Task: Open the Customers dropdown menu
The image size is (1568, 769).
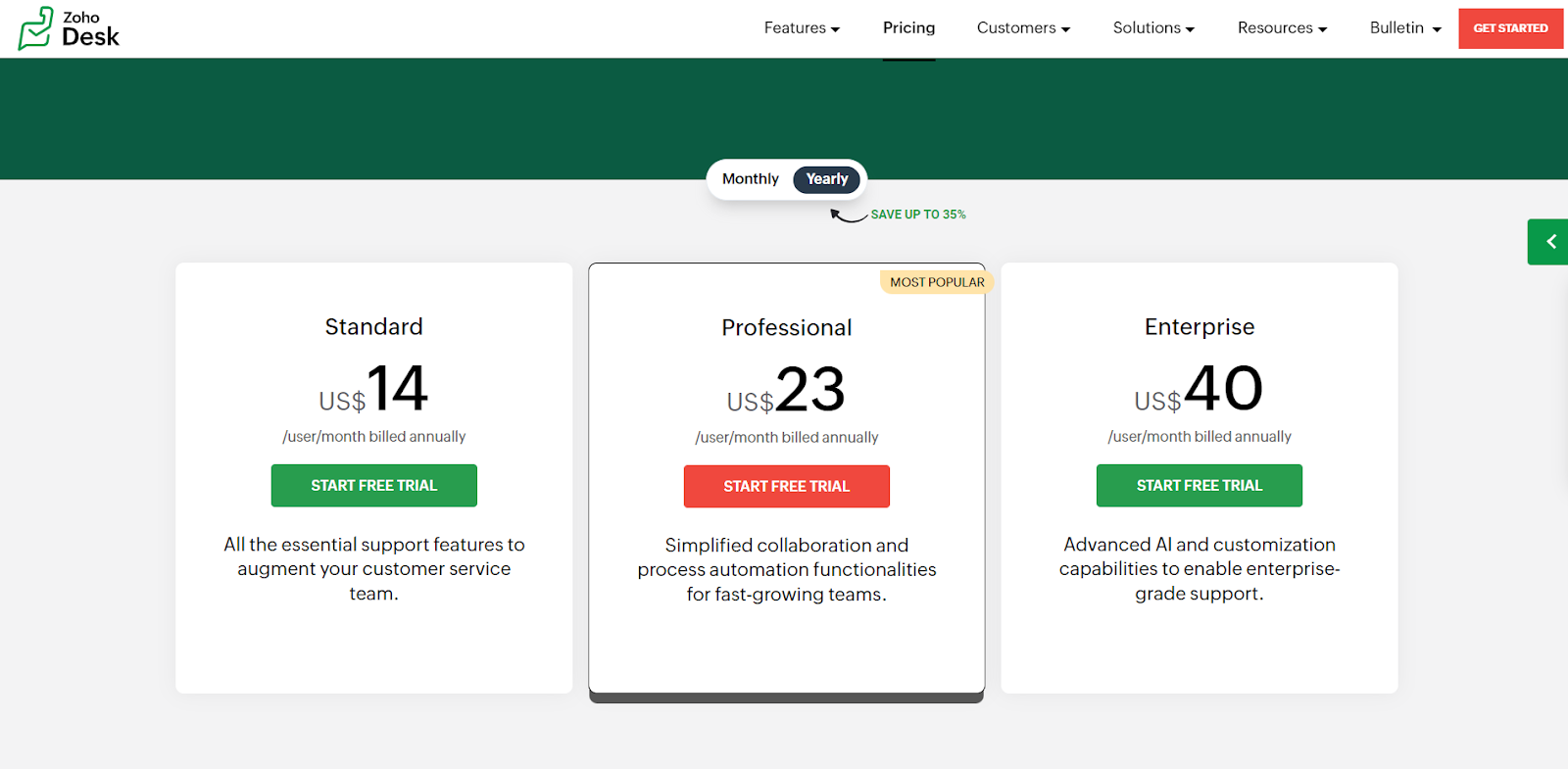Action: pyautogui.click(x=1023, y=28)
